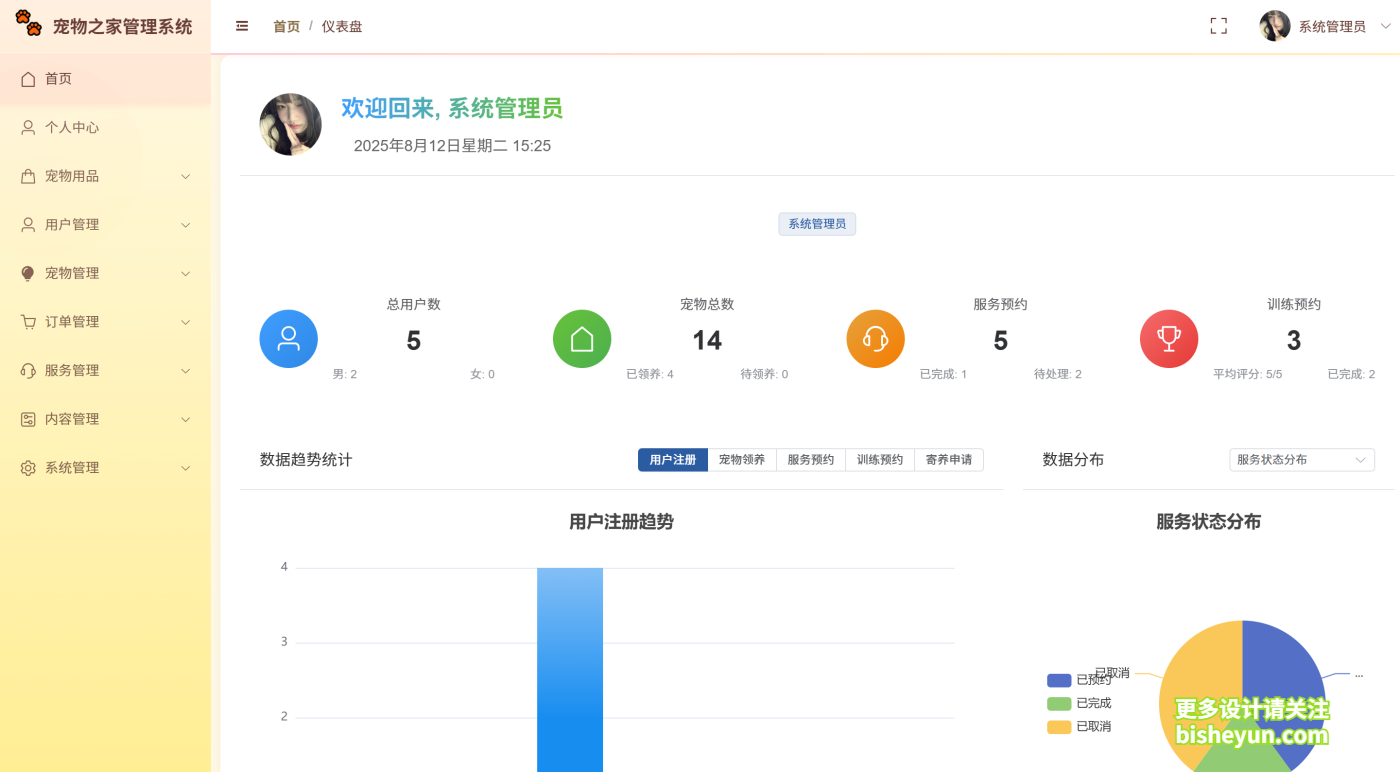Open 首页 in the sidebar menu
The image size is (1400, 772).
pos(105,79)
